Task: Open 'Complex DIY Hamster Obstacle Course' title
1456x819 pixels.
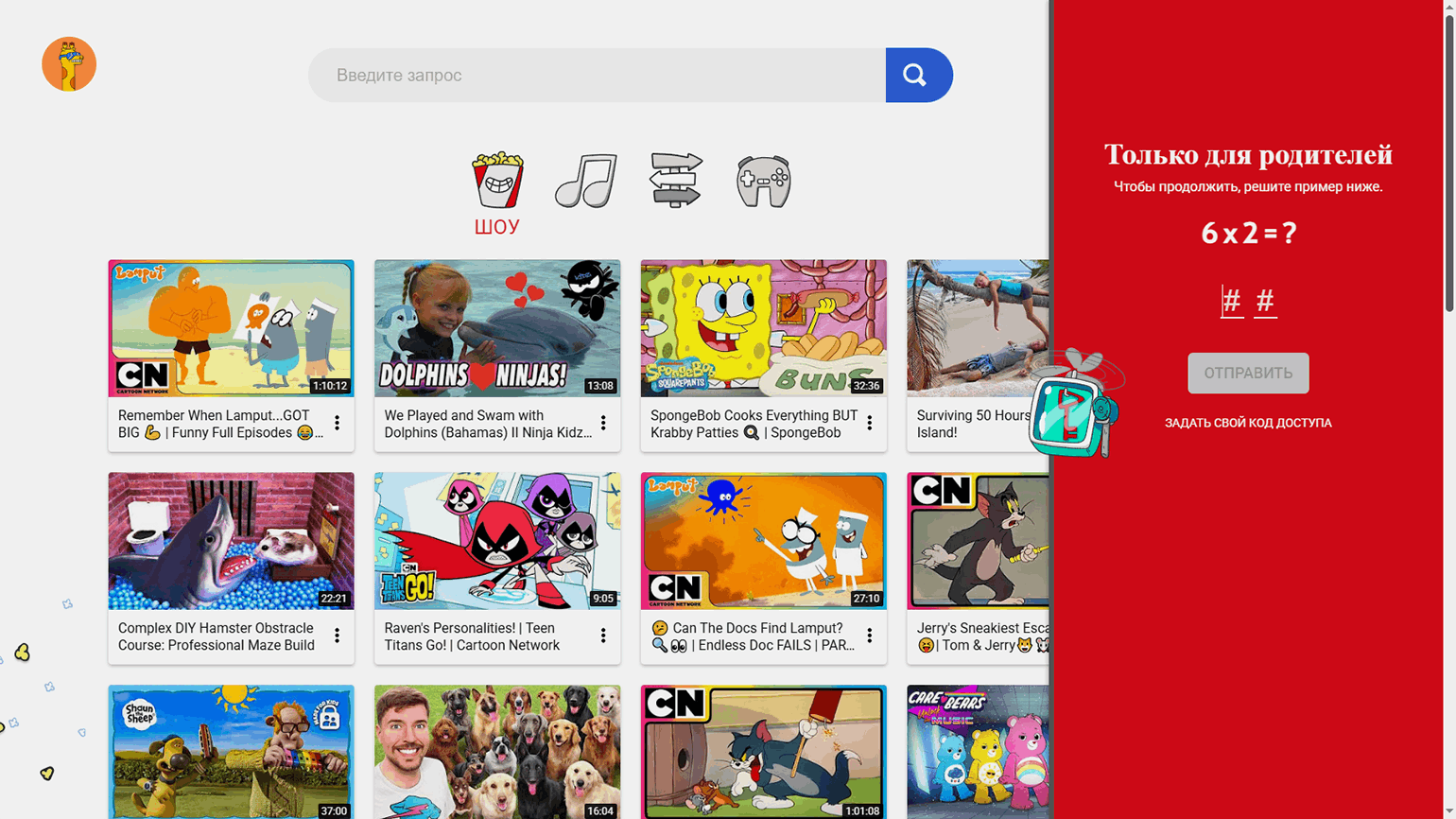Action: tap(217, 636)
